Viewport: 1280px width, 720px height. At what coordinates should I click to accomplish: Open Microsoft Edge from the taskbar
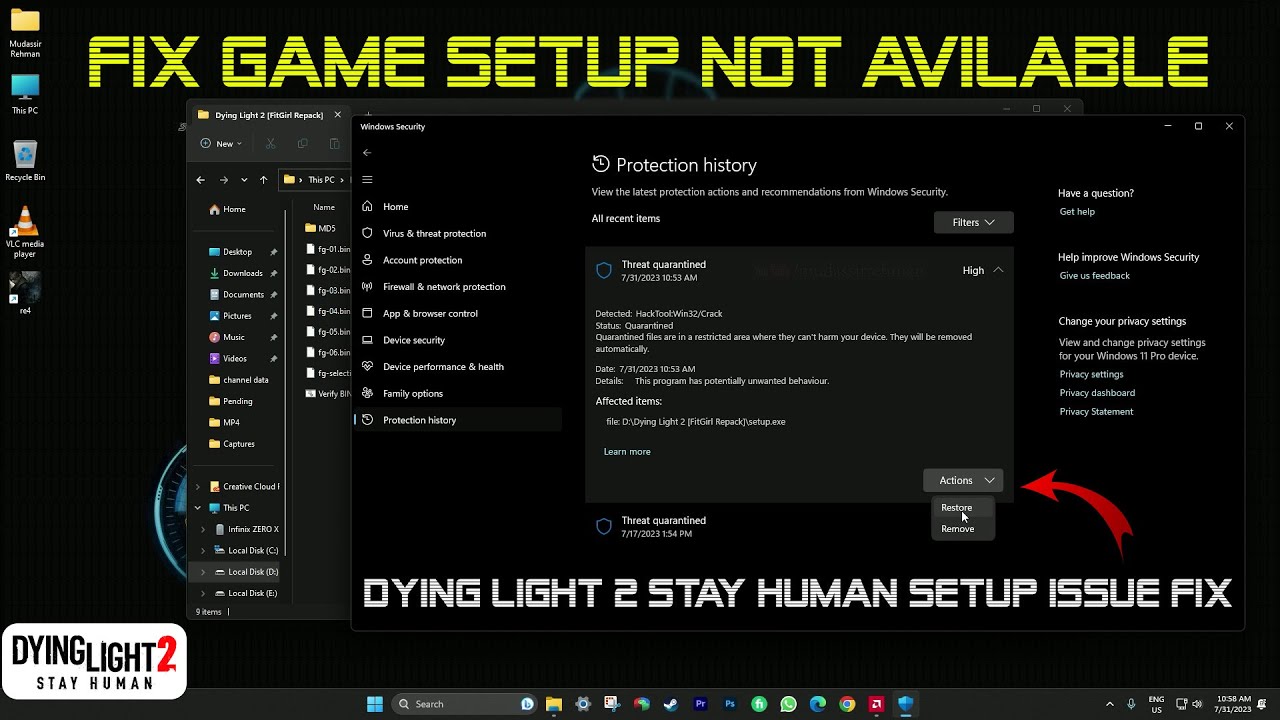(817, 704)
